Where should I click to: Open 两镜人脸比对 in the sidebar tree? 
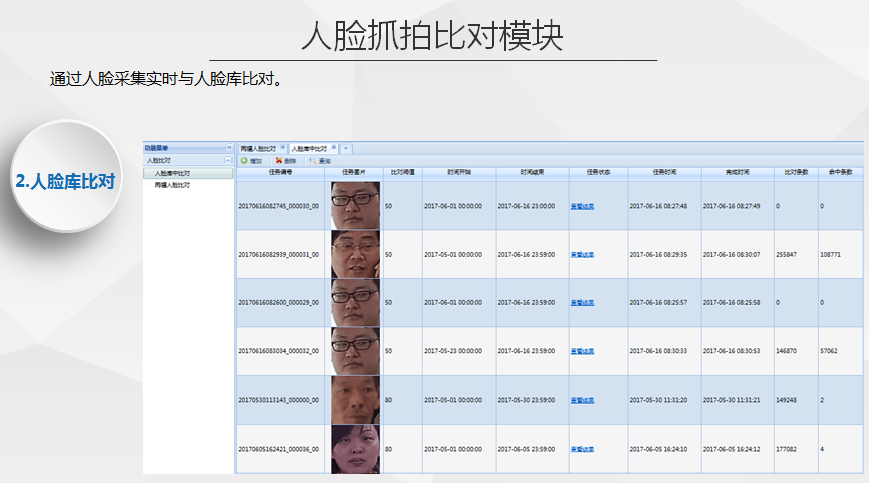click(172, 185)
